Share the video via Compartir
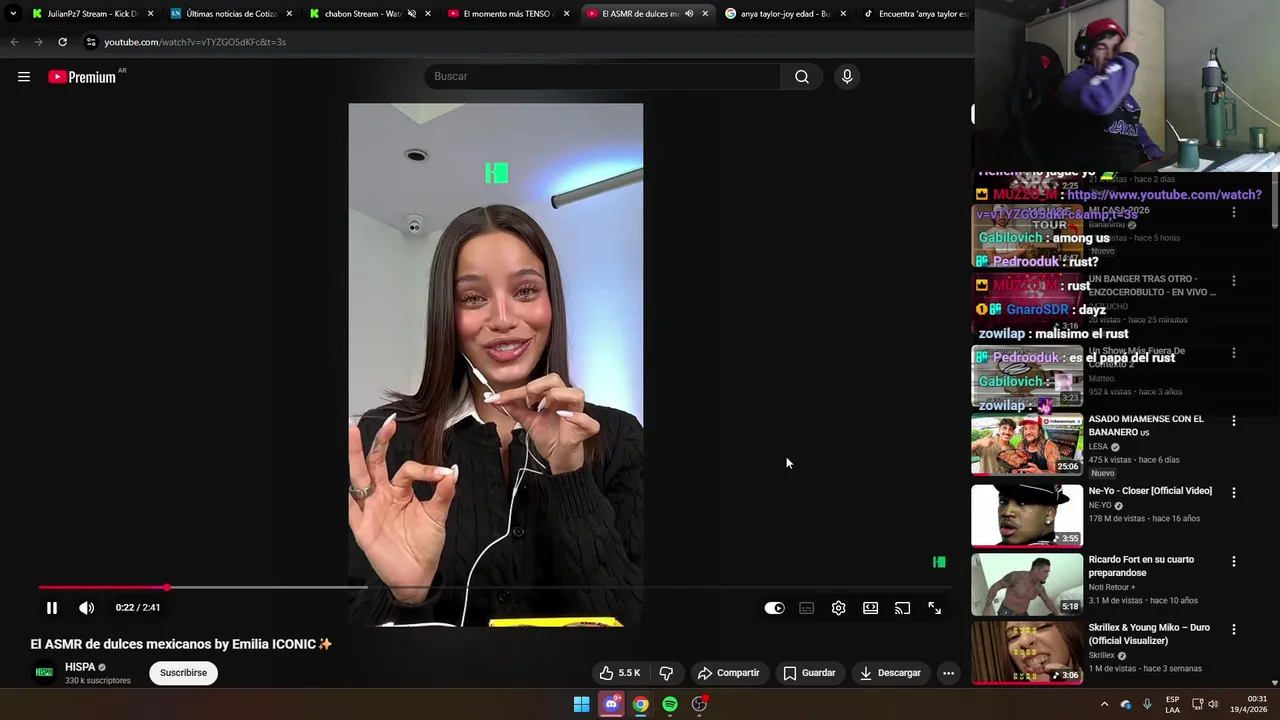Screen dimensions: 1280x720 coord(729,673)
